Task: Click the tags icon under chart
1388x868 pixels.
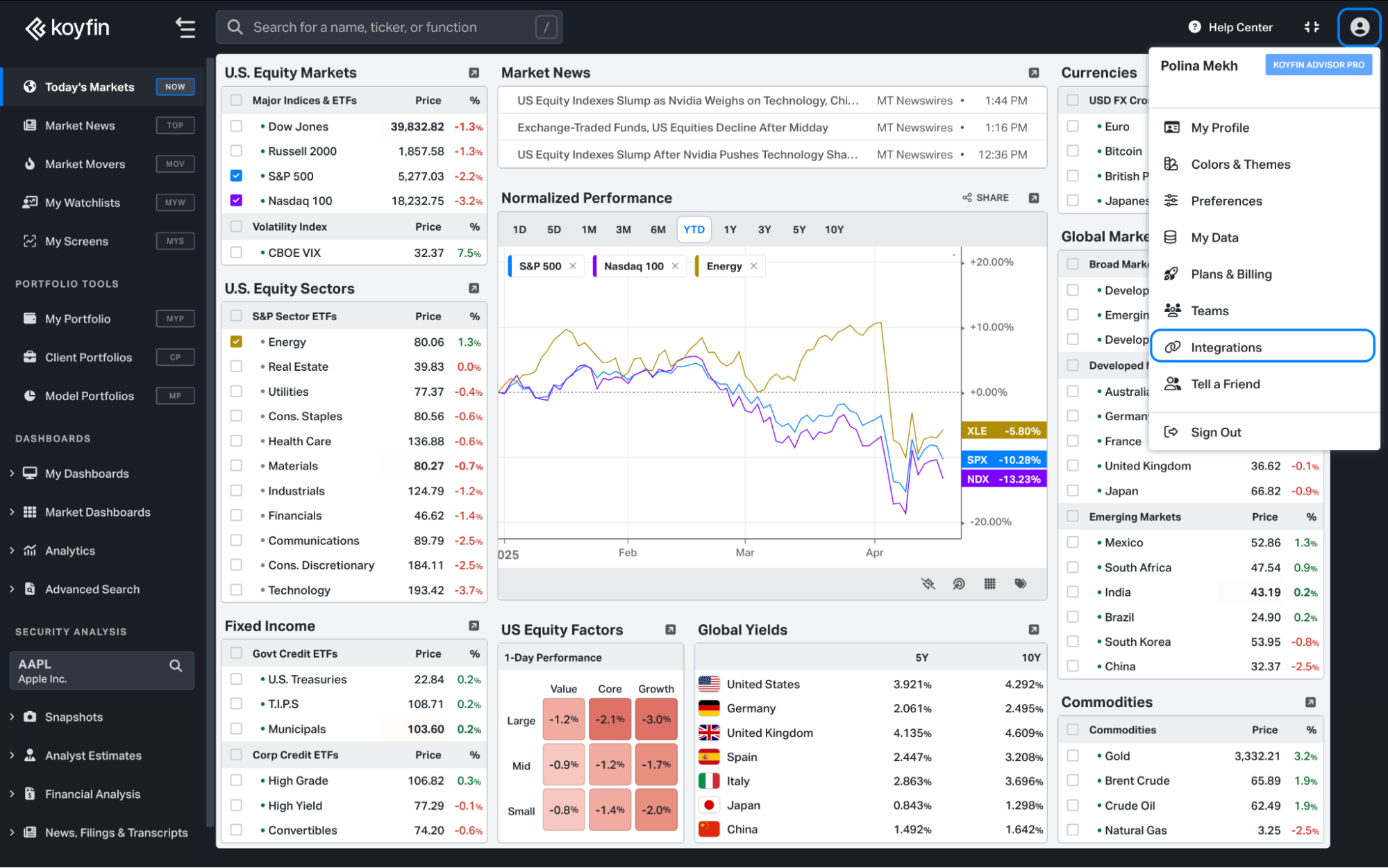Action: 1020,583
